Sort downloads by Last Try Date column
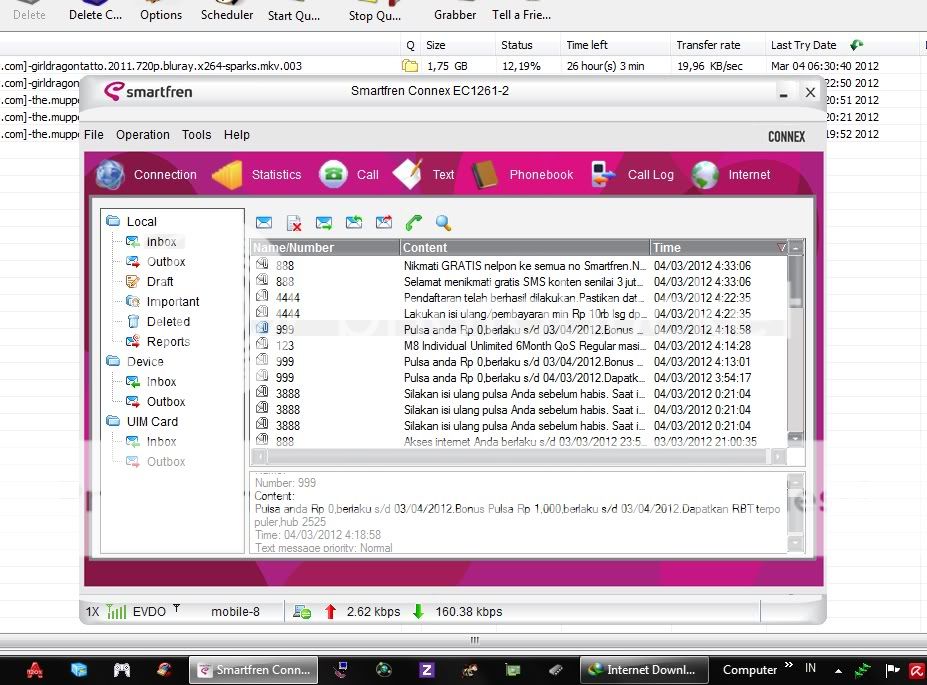Viewport: 927px width, 685px height. tap(842, 45)
